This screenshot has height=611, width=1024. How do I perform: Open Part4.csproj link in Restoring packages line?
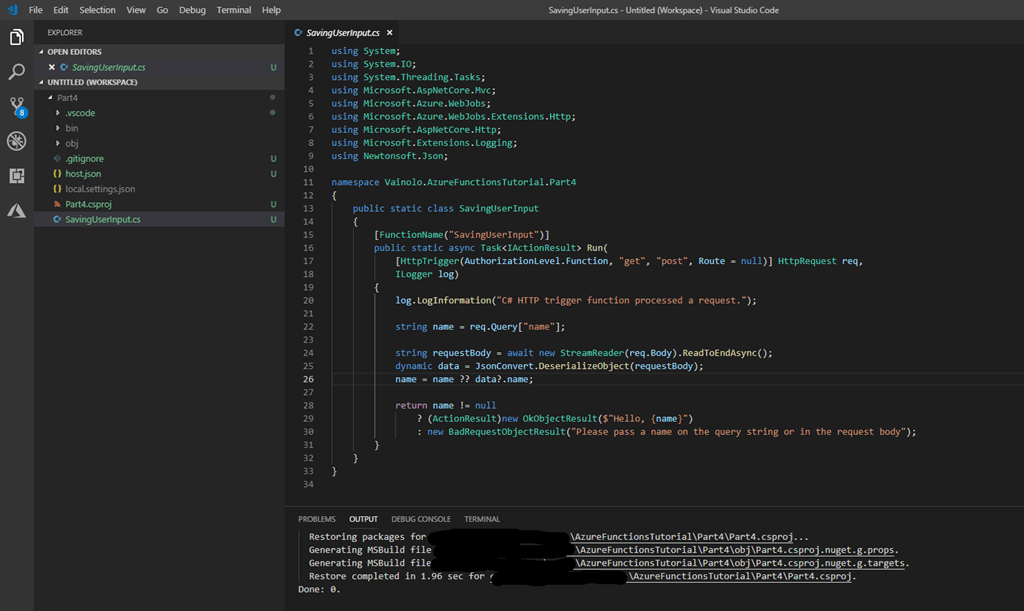[682, 537]
